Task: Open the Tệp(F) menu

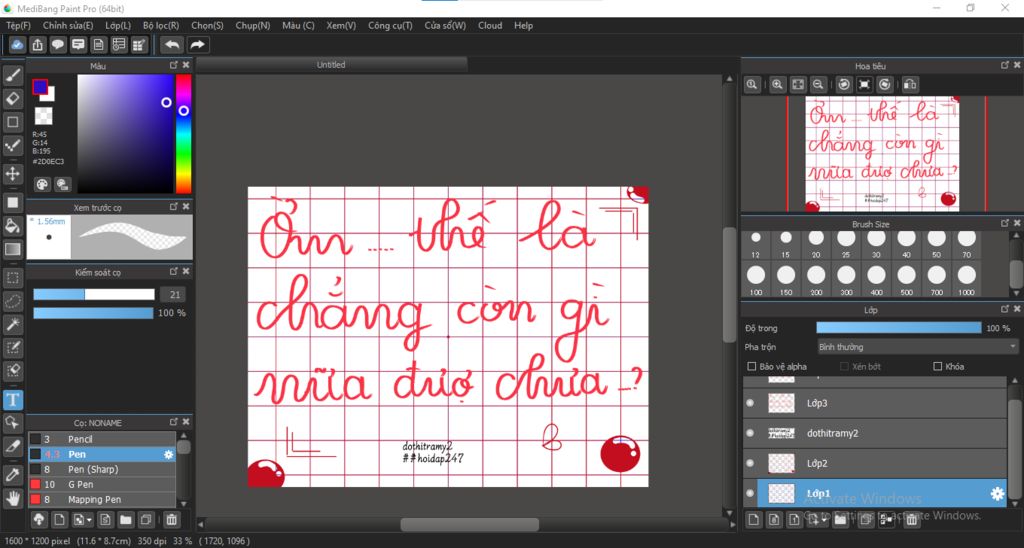Action: (x=18, y=25)
